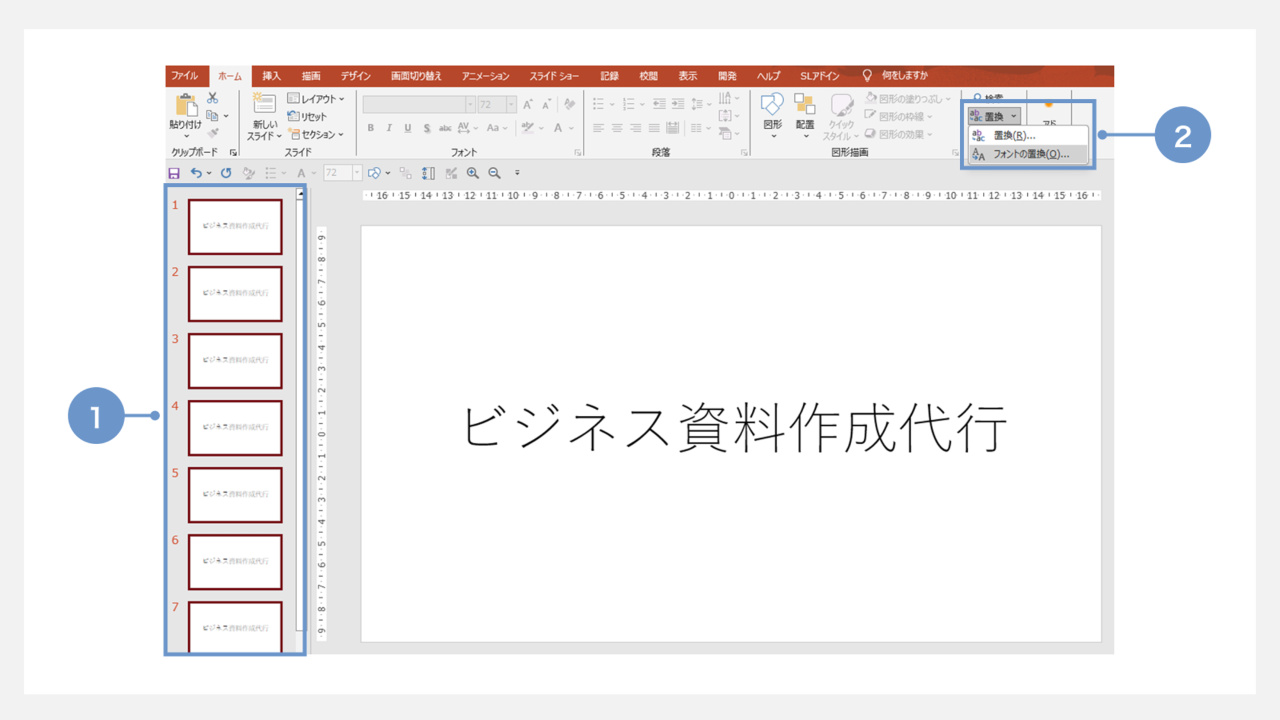Click the Arrange (配置) icon

tap(804, 104)
